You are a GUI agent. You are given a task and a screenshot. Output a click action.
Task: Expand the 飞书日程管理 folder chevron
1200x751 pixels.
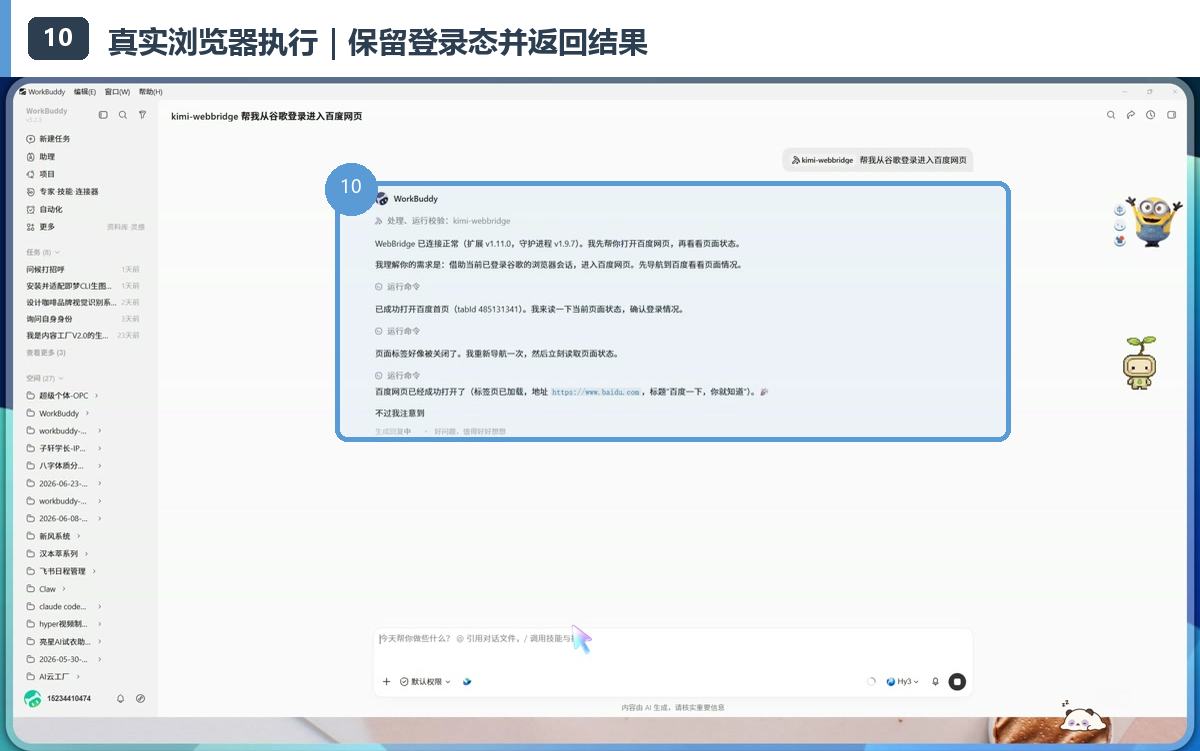95,571
